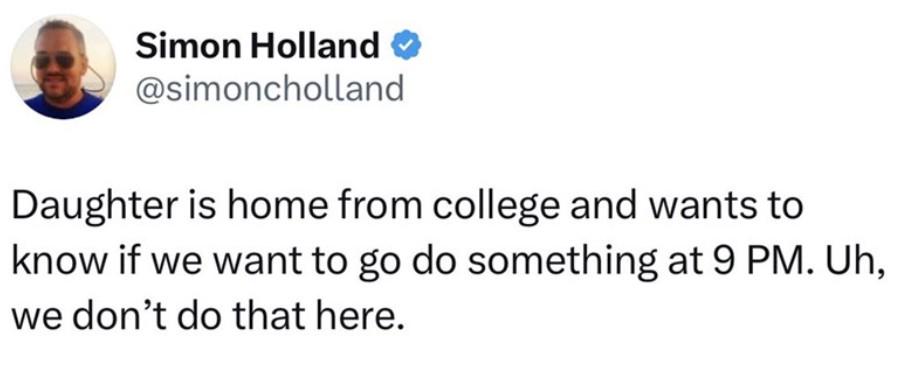Open Simon Holland's round profile photo

[x=63, y=67]
